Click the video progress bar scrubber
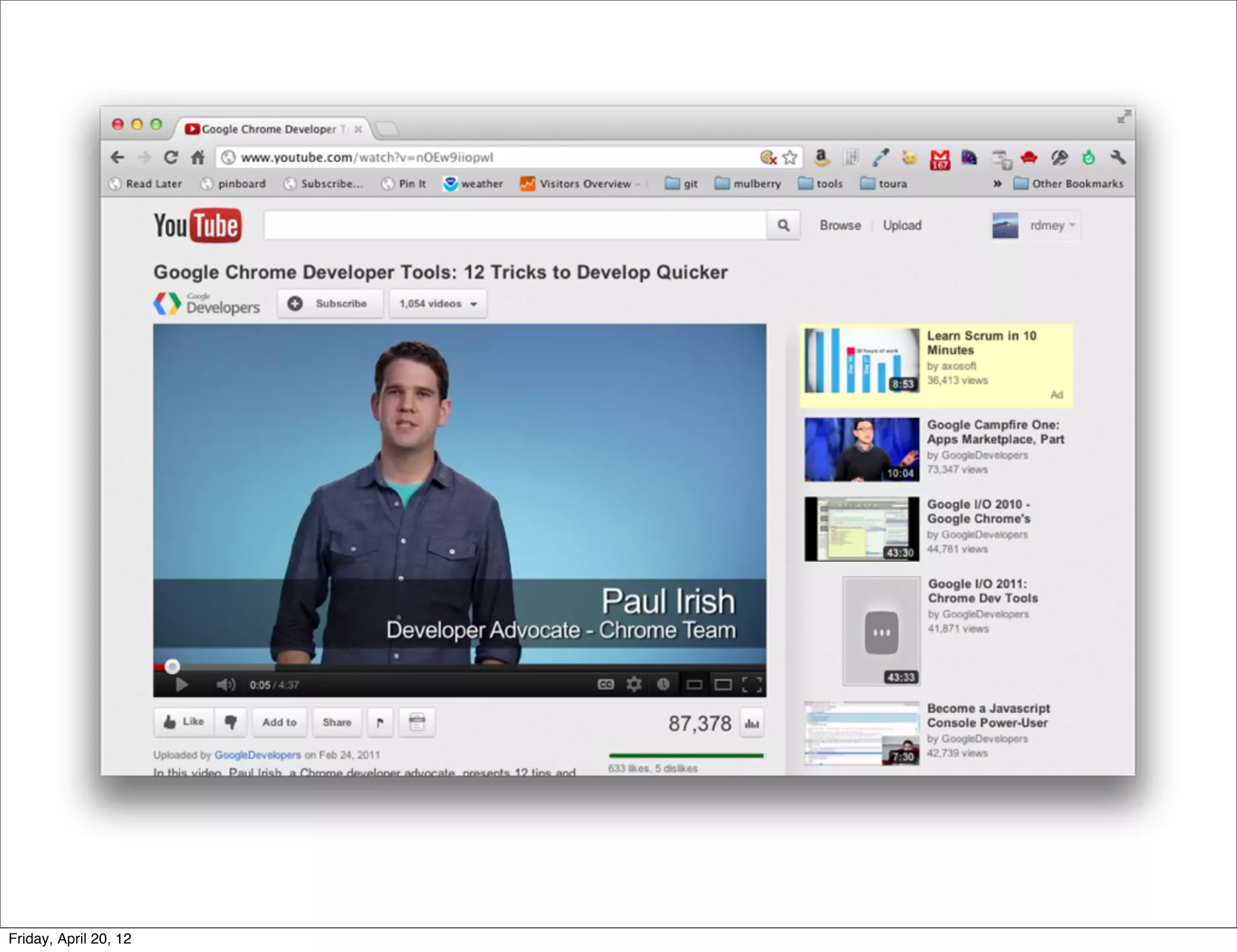1237x952 pixels. click(172, 666)
